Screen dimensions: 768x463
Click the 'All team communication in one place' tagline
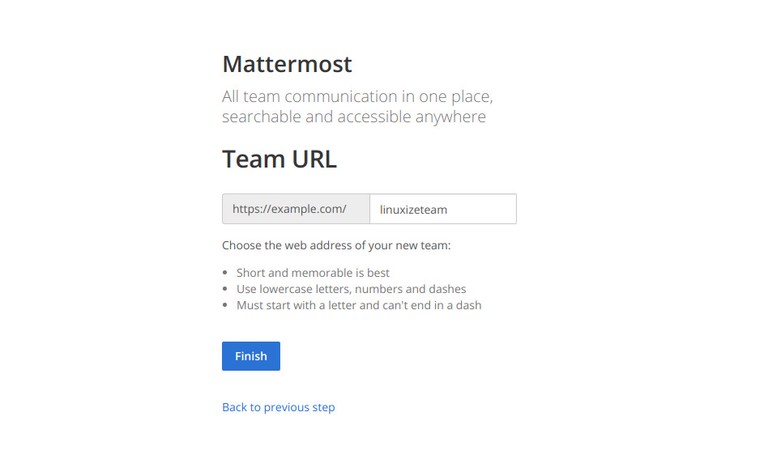pyautogui.click(x=357, y=106)
